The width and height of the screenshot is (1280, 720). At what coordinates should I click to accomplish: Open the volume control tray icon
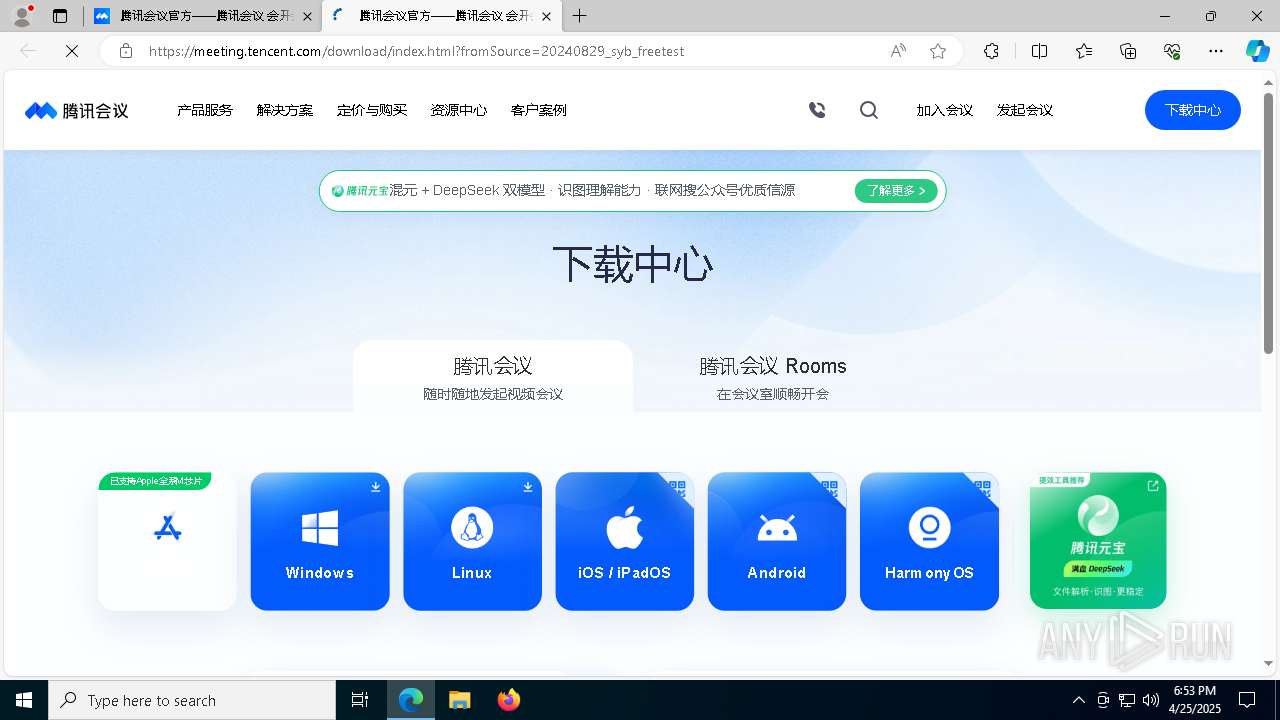(x=1151, y=700)
